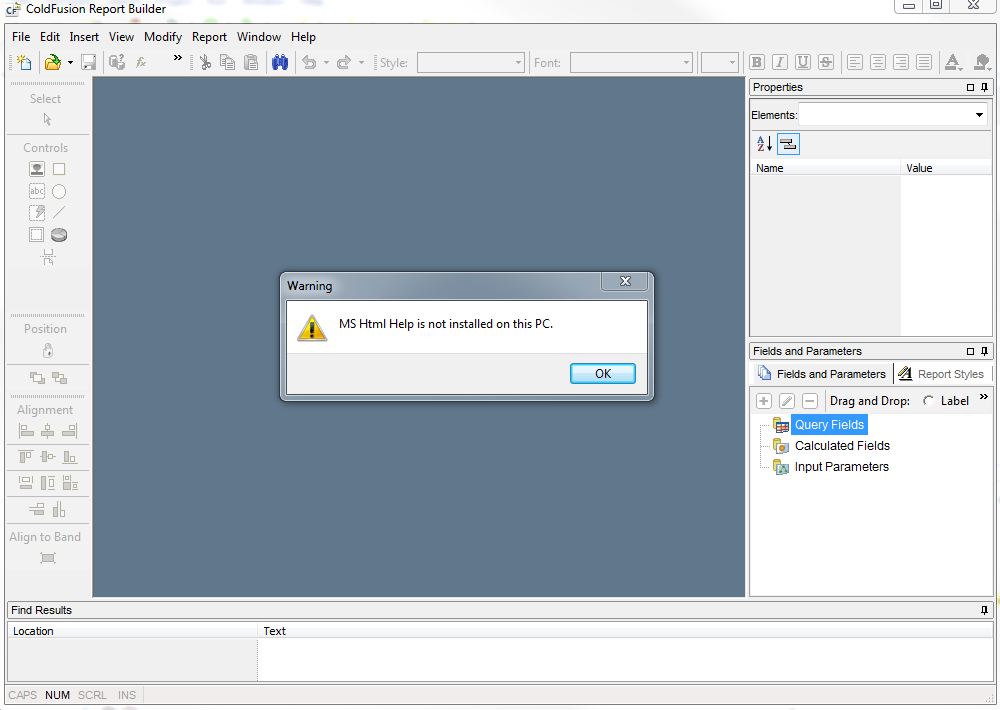Click the Paste clipboard icon

(251, 62)
